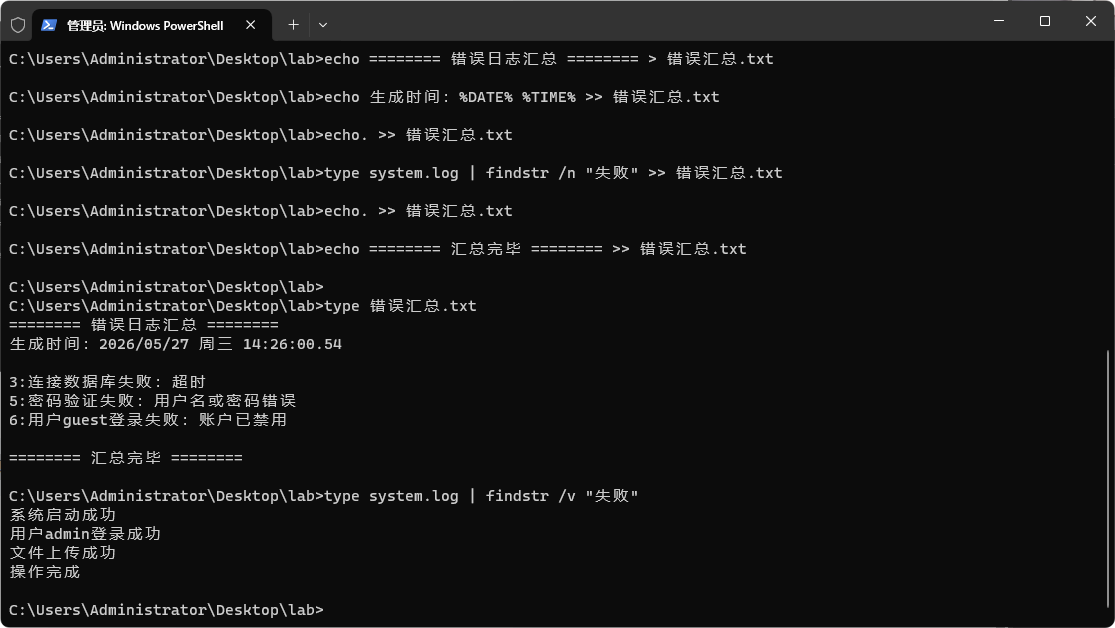The height and width of the screenshot is (628, 1115).
Task: Minimize the terminal window
Action: (x=998, y=21)
